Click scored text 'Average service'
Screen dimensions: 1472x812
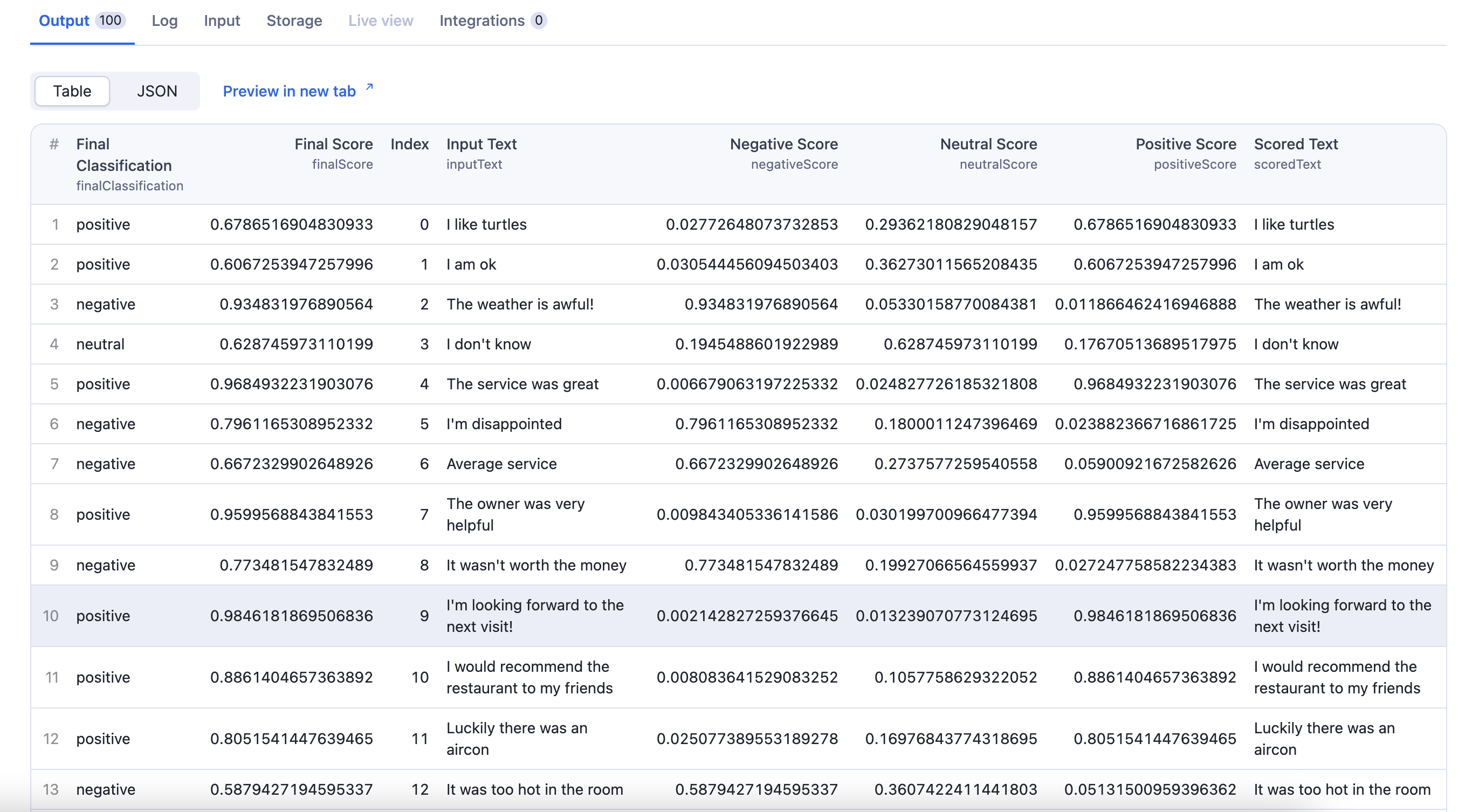coord(1309,464)
